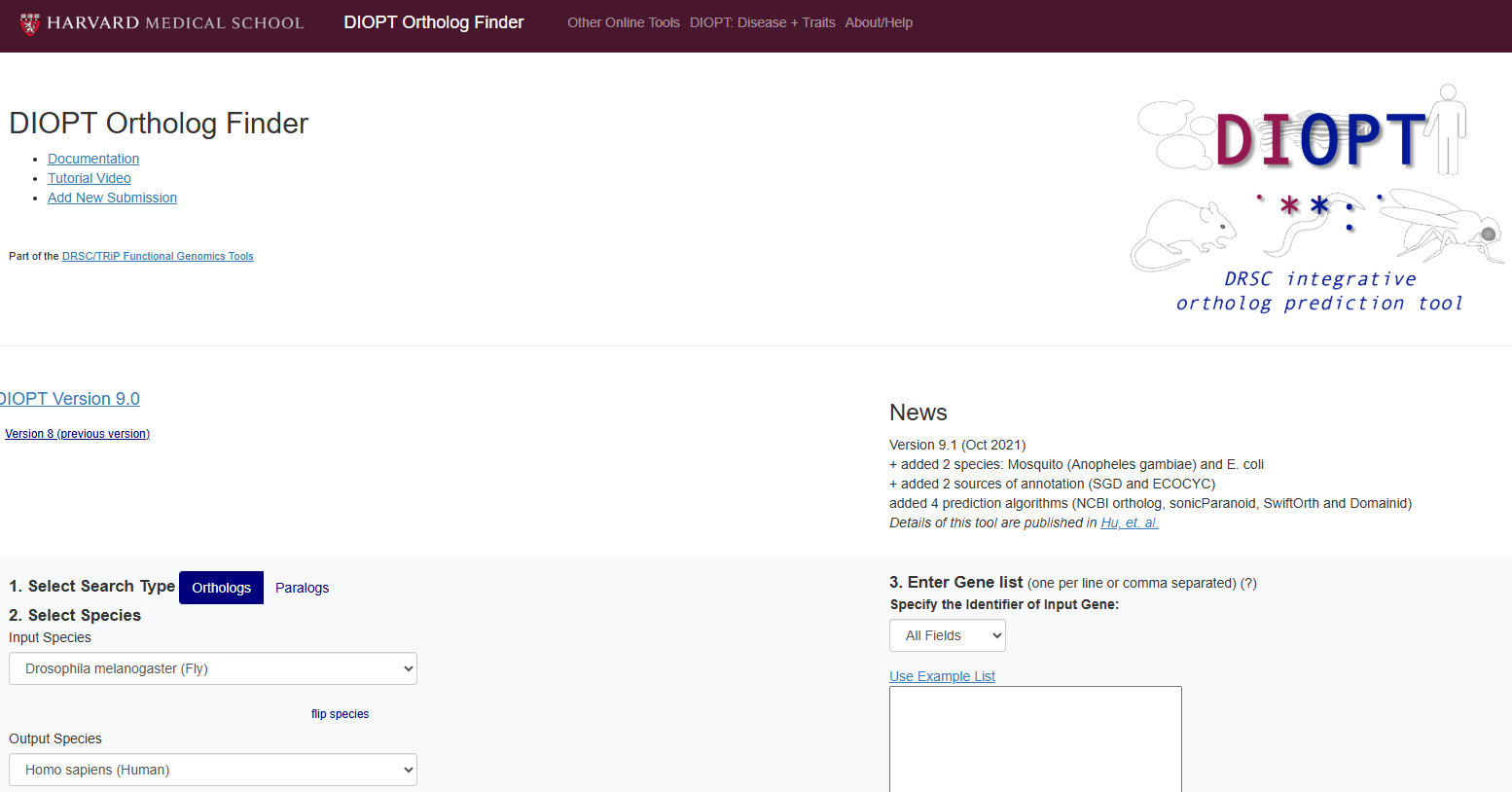Viewport: 1512px width, 792px height.
Task: Open DIOPT: Disease + Traits menu item
Action: tap(763, 22)
